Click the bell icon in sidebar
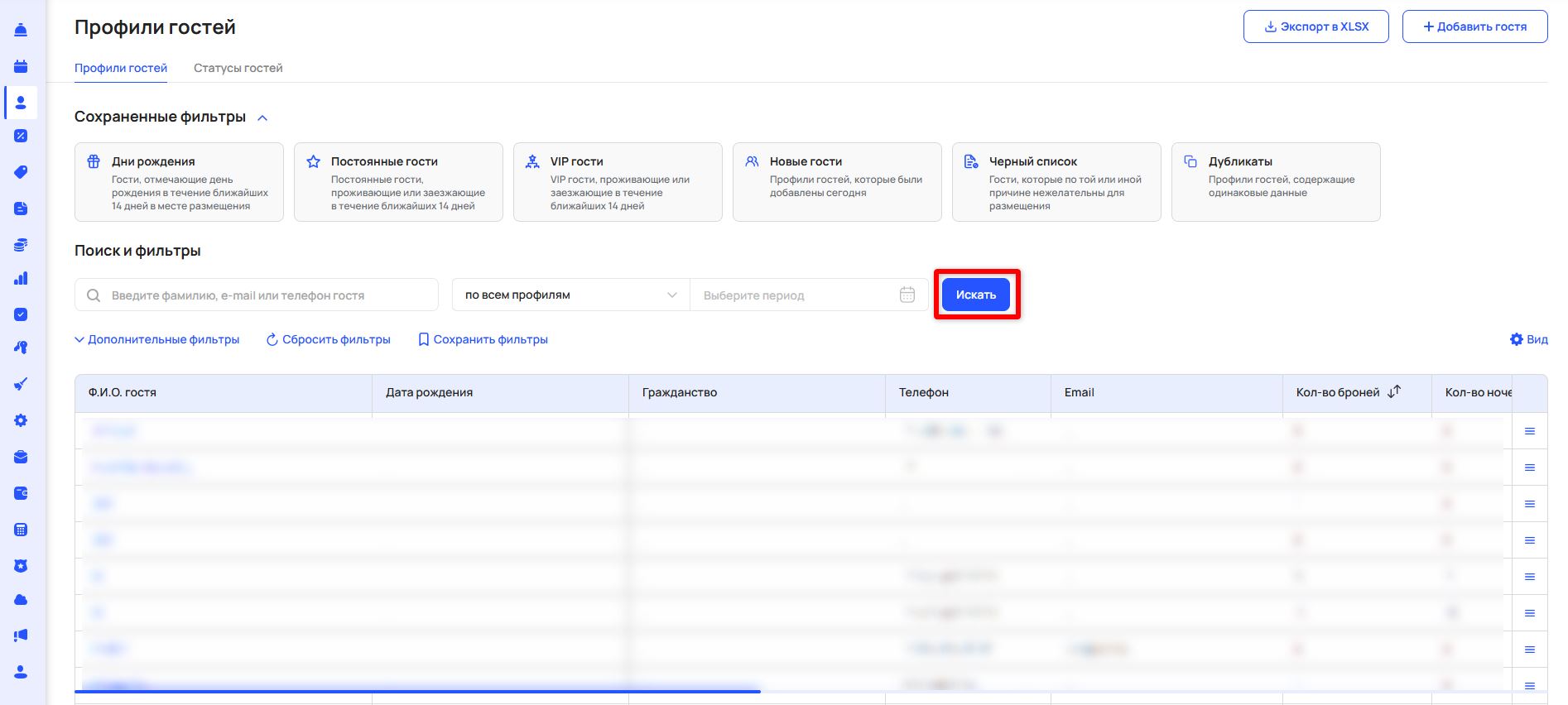This screenshot has height=705, width=1568. point(21,30)
